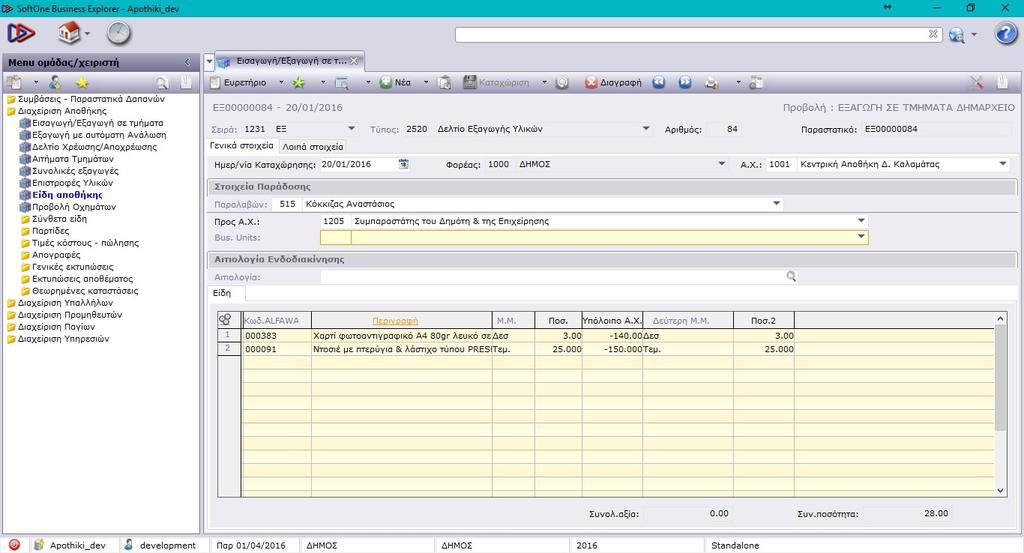Go to previous record with blue arrow
The image size is (1024, 553).
pyautogui.click(x=659, y=82)
